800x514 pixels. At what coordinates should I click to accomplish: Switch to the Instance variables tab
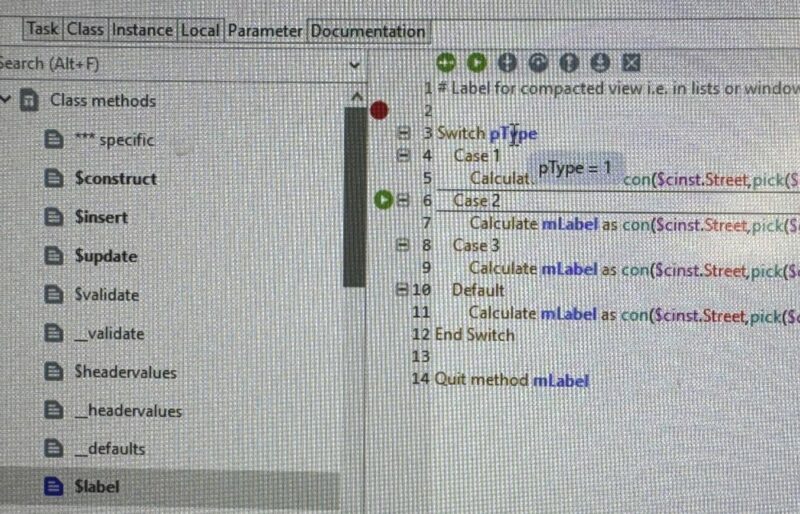[x=141, y=30]
